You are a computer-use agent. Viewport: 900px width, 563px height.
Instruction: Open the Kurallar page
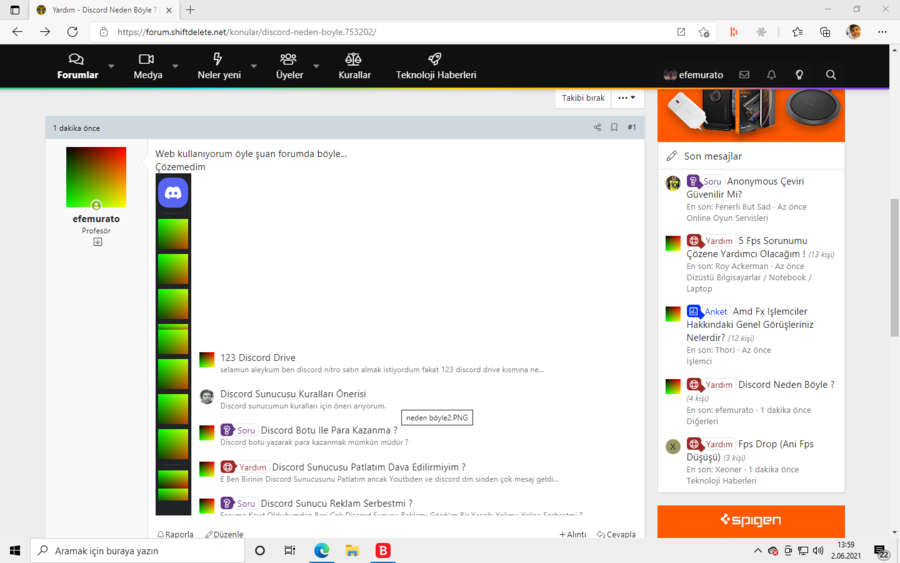(354, 67)
